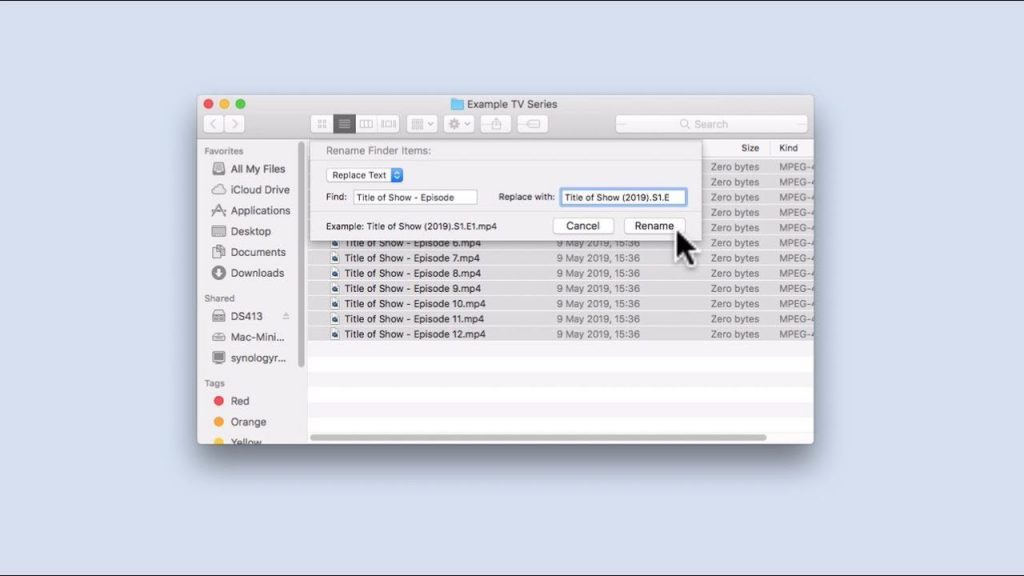This screenshot has height=576, width=1024.
Task: Open the Action gear menu
Action: click(x=458, y=123)
